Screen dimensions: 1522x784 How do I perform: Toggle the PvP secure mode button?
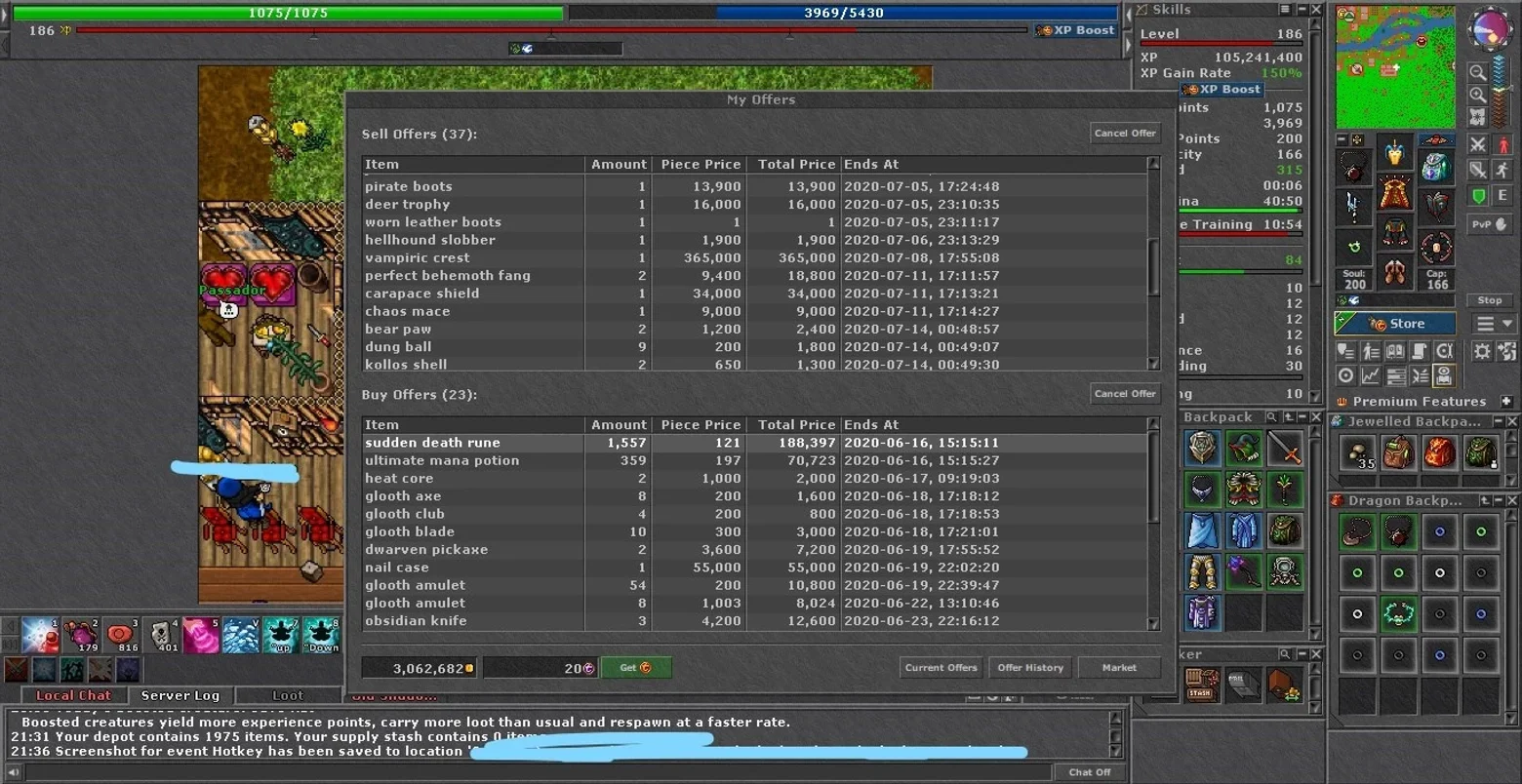pyautogui.click(x=1491, y=224)
